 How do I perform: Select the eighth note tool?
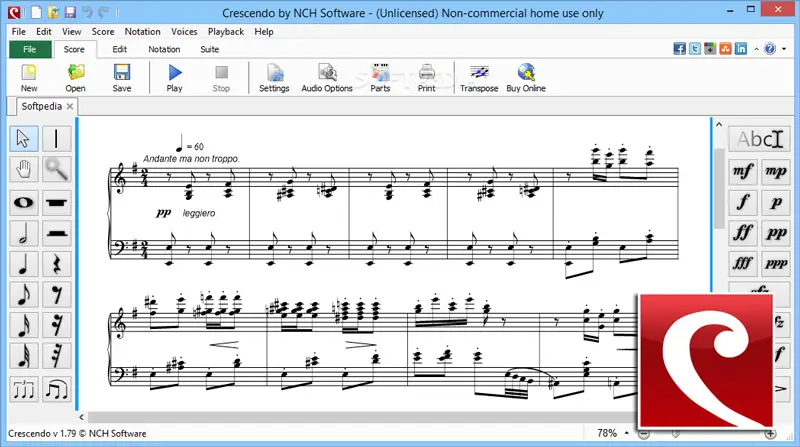(25, 296)
